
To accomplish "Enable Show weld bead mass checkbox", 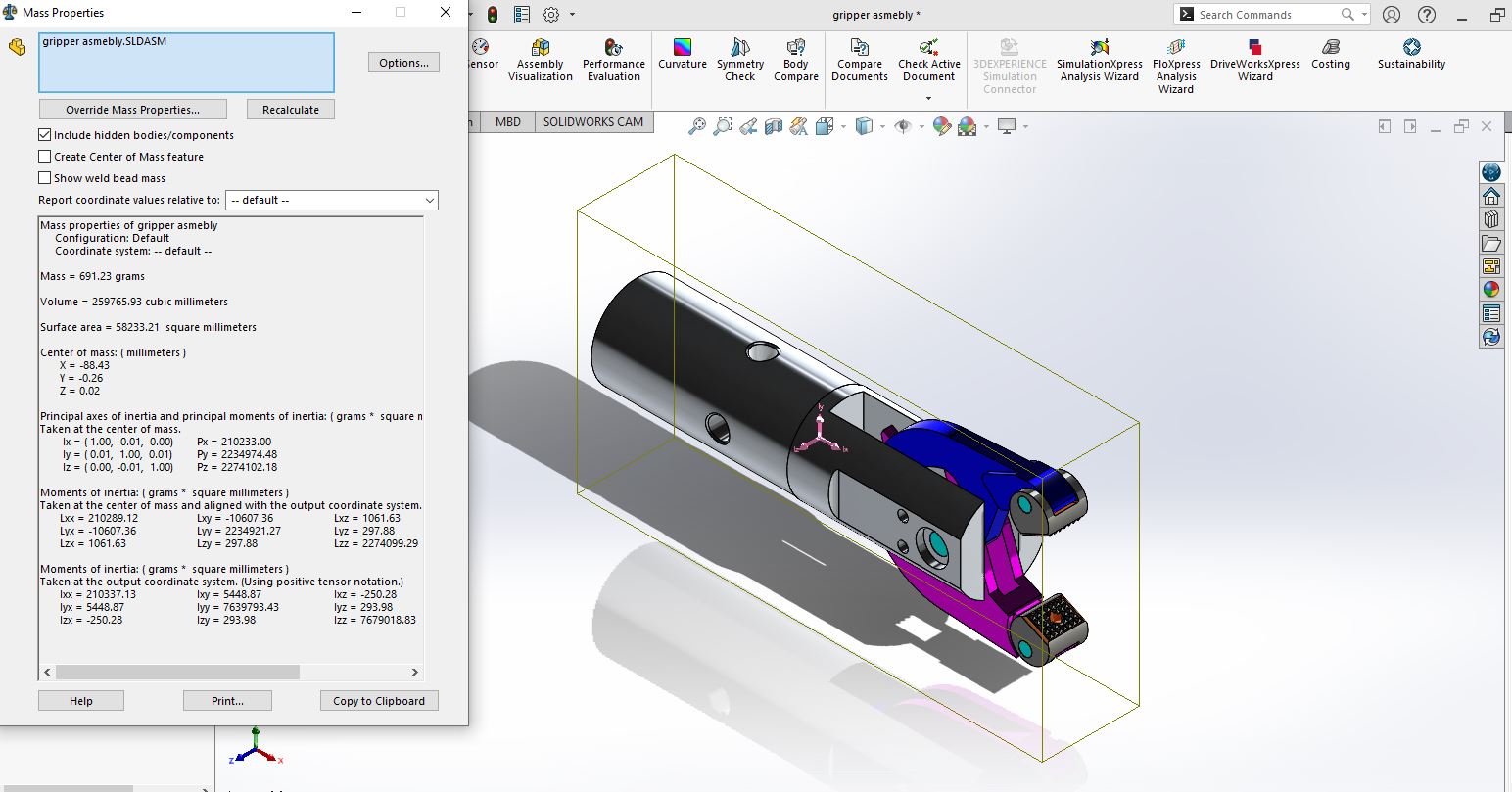I will coord(44,178).
